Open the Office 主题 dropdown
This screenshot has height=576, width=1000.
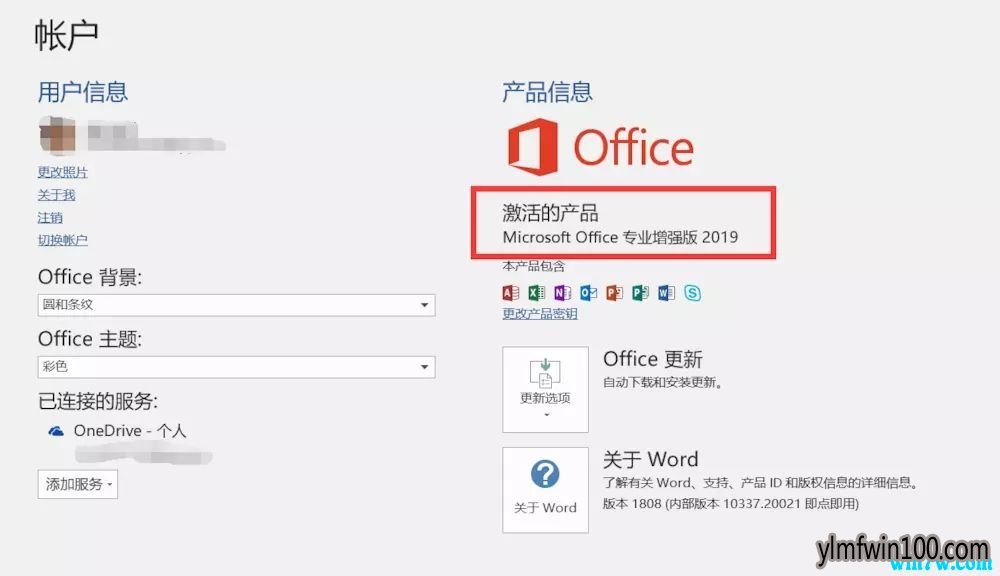point(237,367)
